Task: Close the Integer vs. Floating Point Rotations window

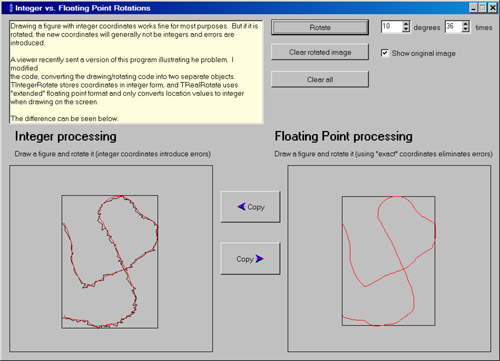Action: [493, 8]
